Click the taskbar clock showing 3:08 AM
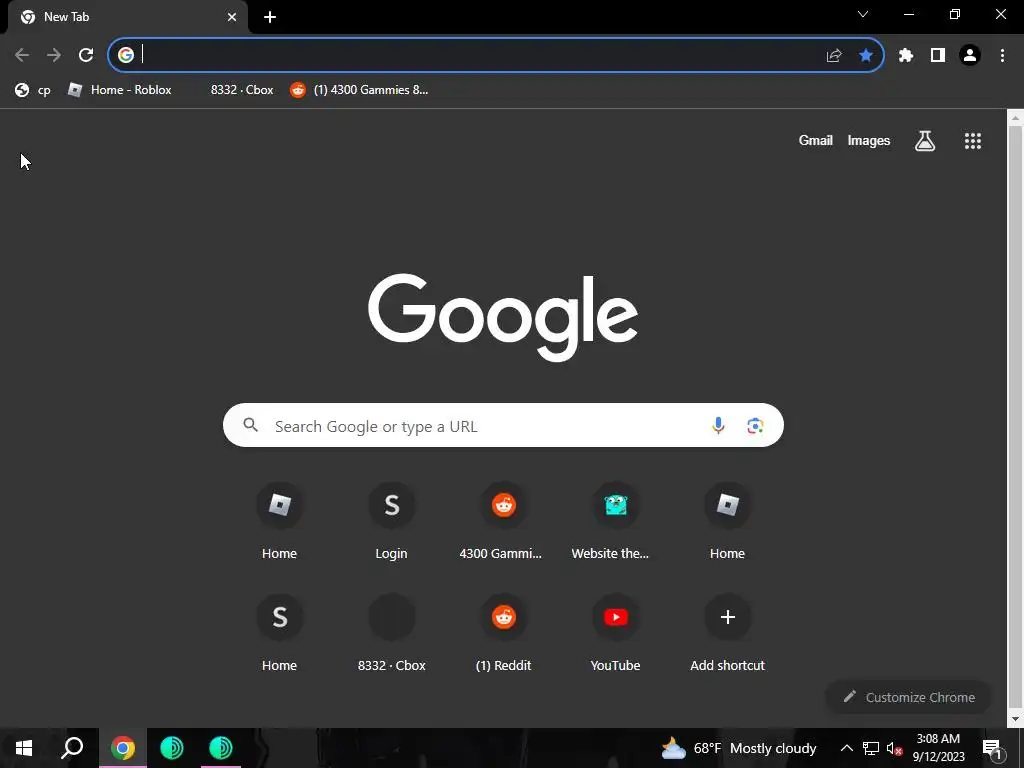1024x768 pixels. coord(938,748)
